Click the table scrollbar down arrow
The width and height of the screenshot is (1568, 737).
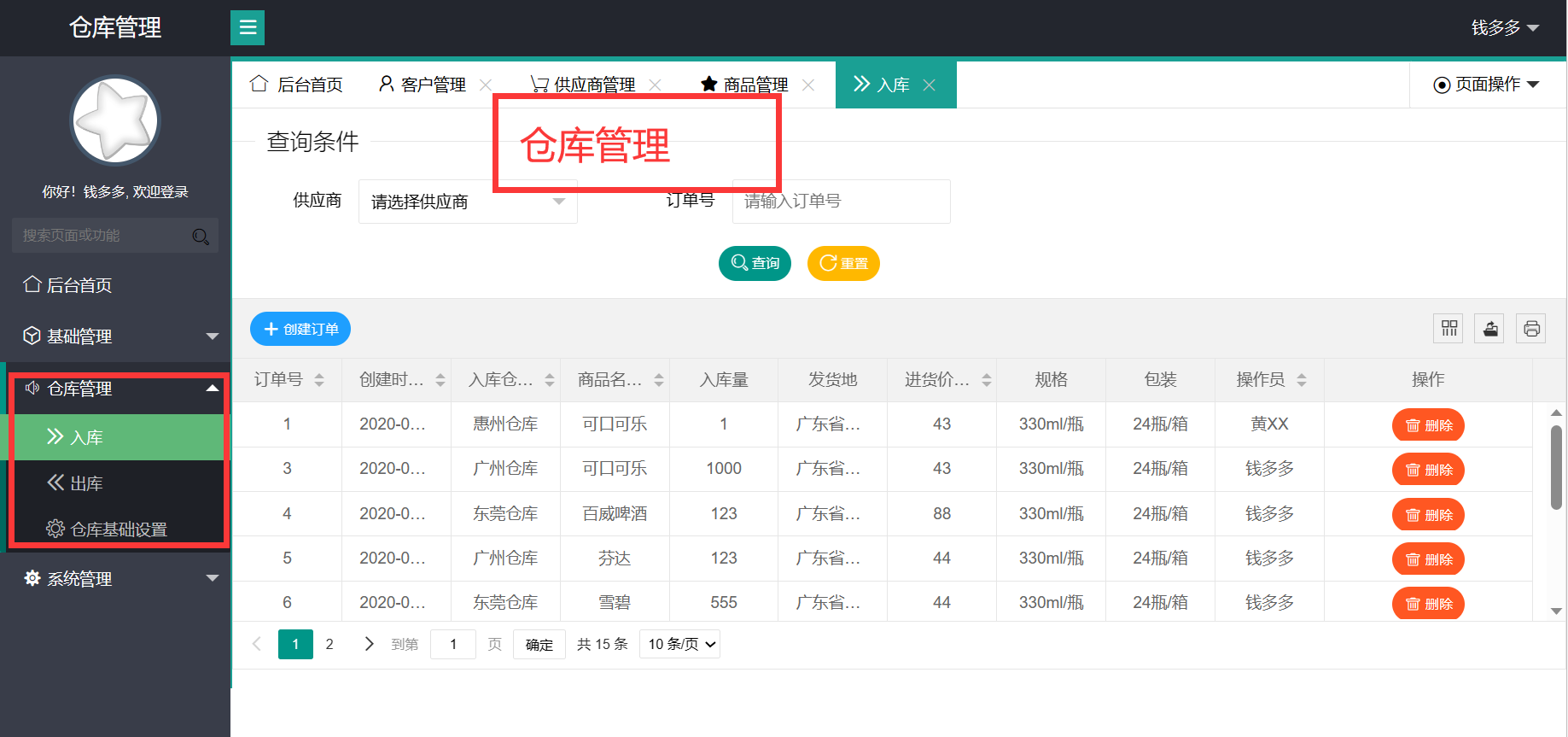pos(1557,611)
